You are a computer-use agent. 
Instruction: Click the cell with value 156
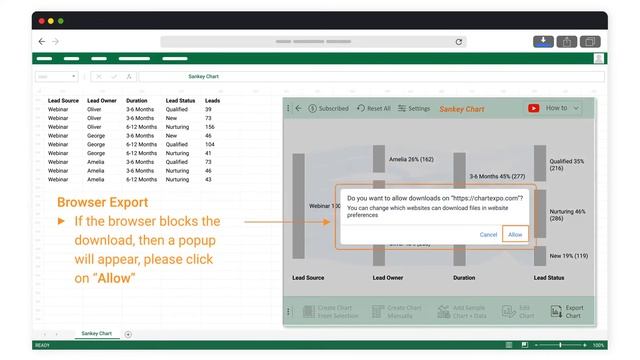point(210,127)
